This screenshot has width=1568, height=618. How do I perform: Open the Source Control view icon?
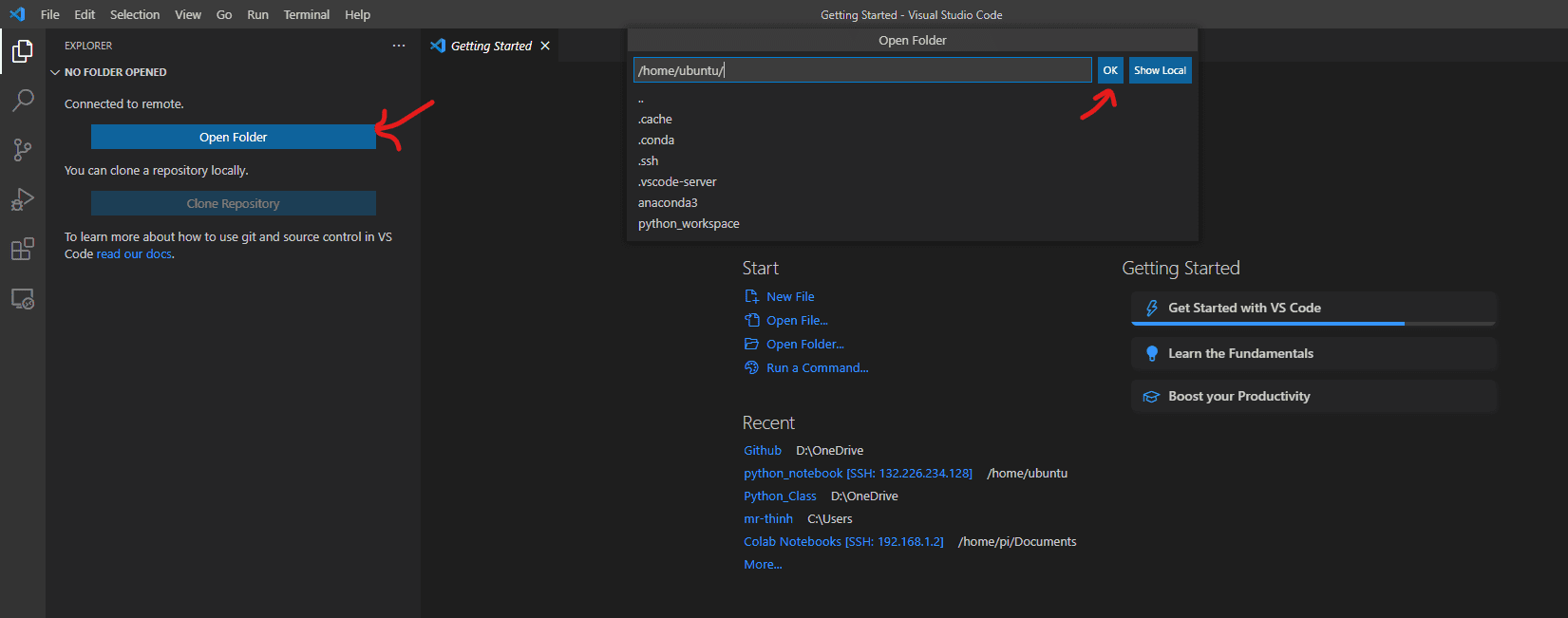pos(23,150)
